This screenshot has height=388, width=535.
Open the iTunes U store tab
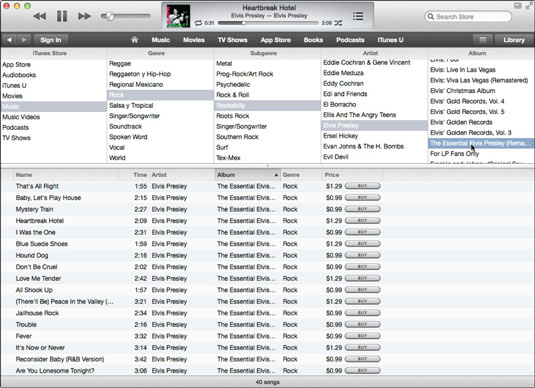pos(390,40)
